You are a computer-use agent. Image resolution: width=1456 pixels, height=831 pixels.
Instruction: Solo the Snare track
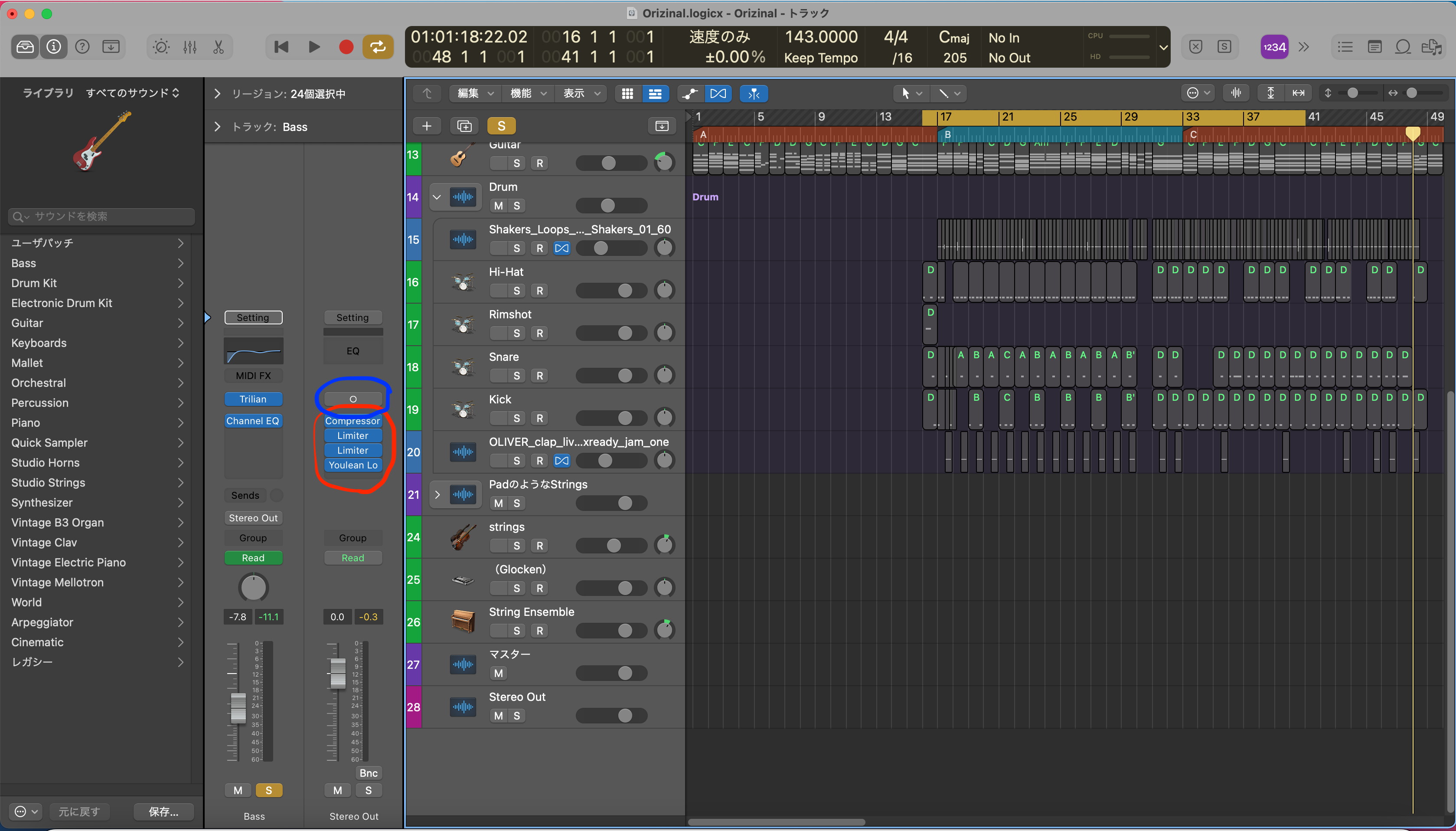(x=517, y=376)
